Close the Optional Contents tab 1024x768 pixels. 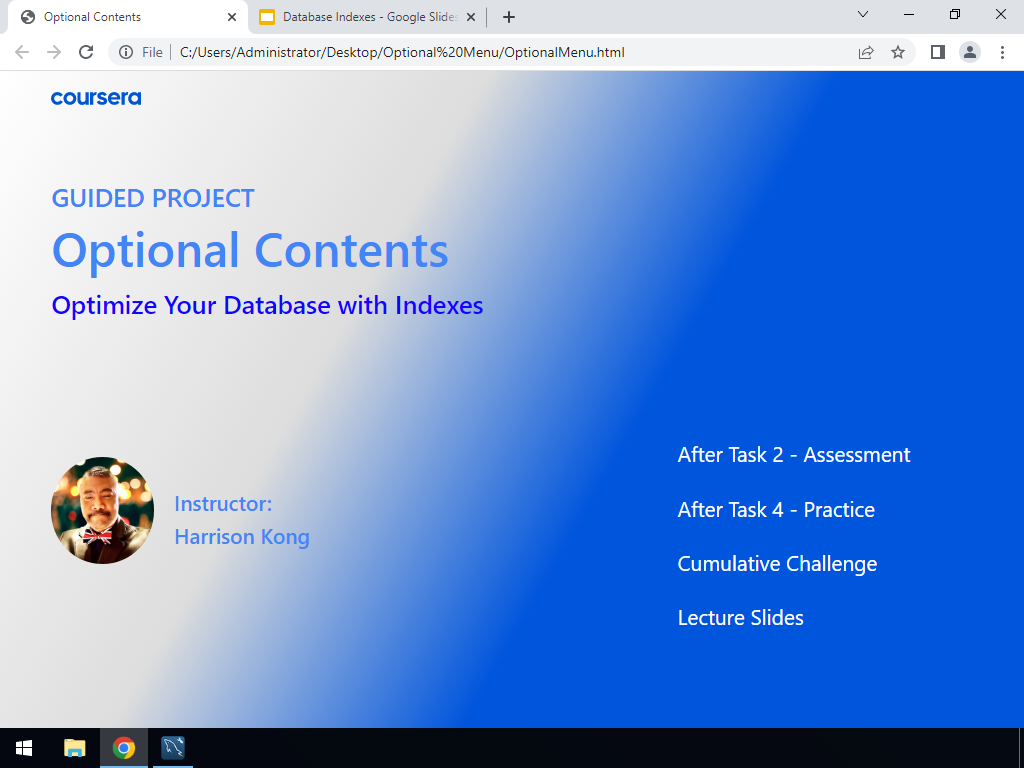(x=232, y=17)
